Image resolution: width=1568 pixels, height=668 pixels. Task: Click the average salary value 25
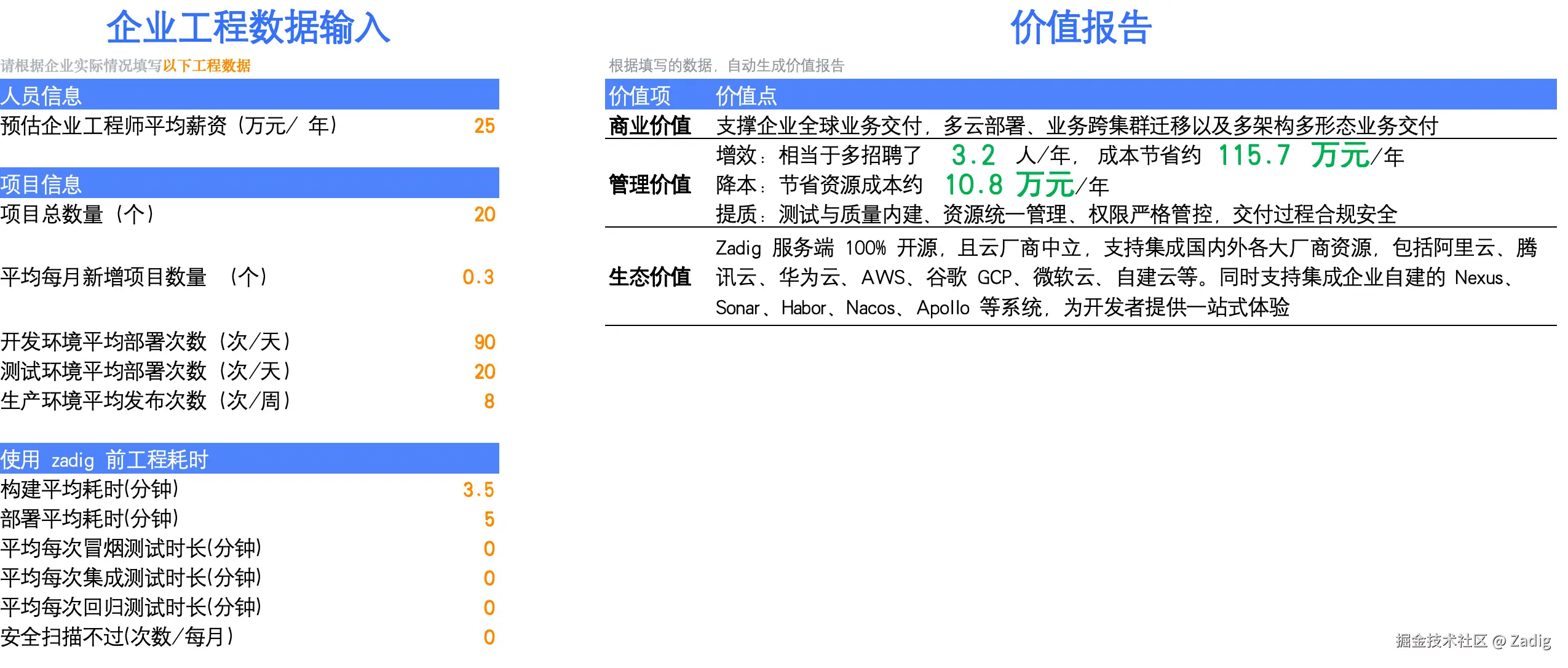pos(484,126)
